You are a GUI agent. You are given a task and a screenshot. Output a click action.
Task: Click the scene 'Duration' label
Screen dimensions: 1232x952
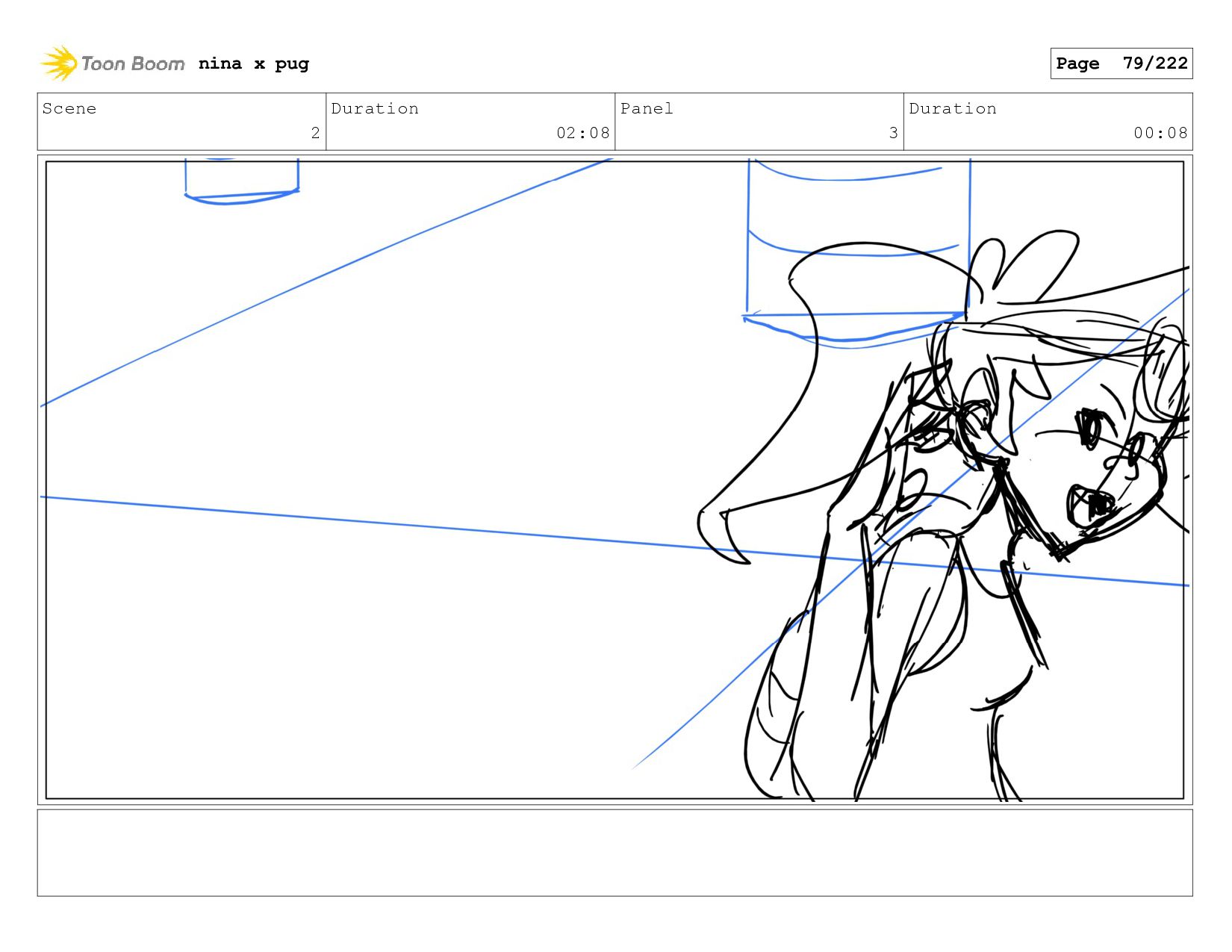(x=375, y=108)
